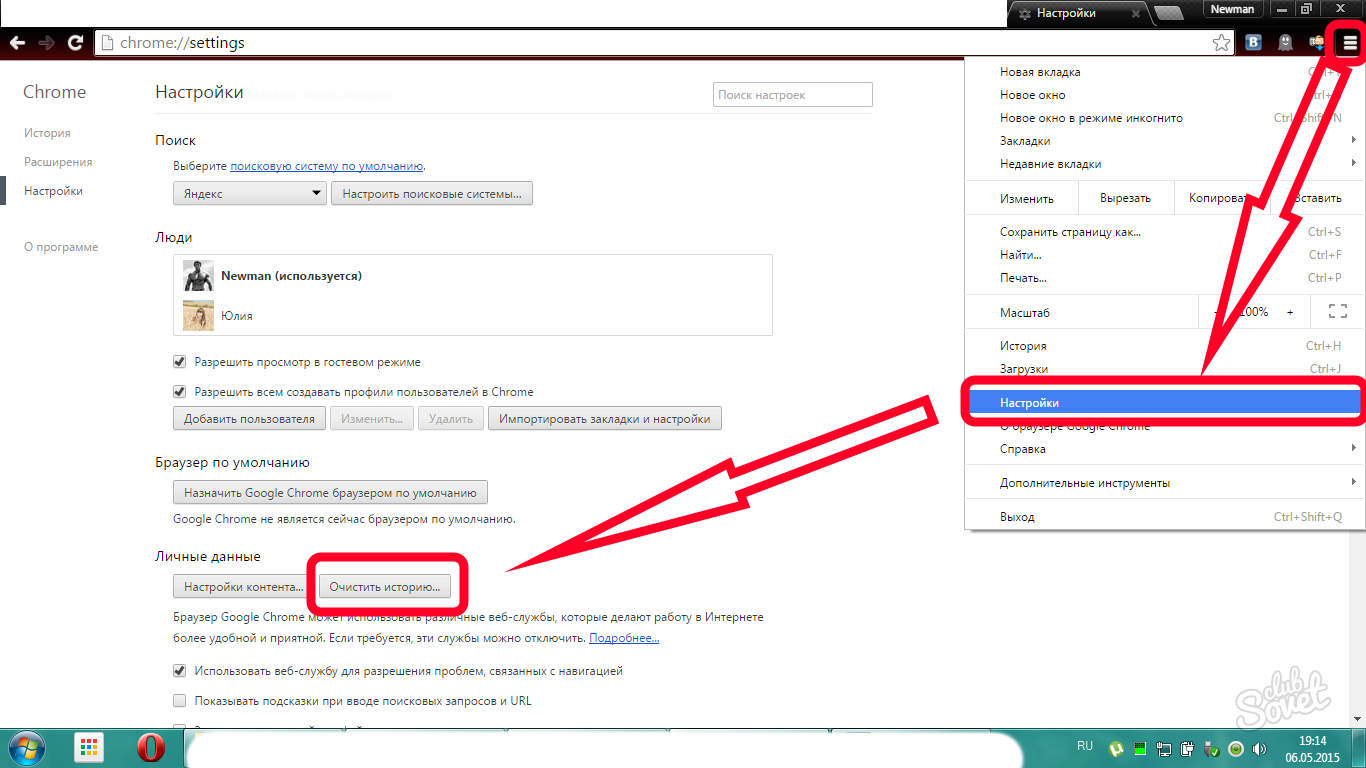
Task: Open the network tray icon
Action: [x=1164, y=748]
